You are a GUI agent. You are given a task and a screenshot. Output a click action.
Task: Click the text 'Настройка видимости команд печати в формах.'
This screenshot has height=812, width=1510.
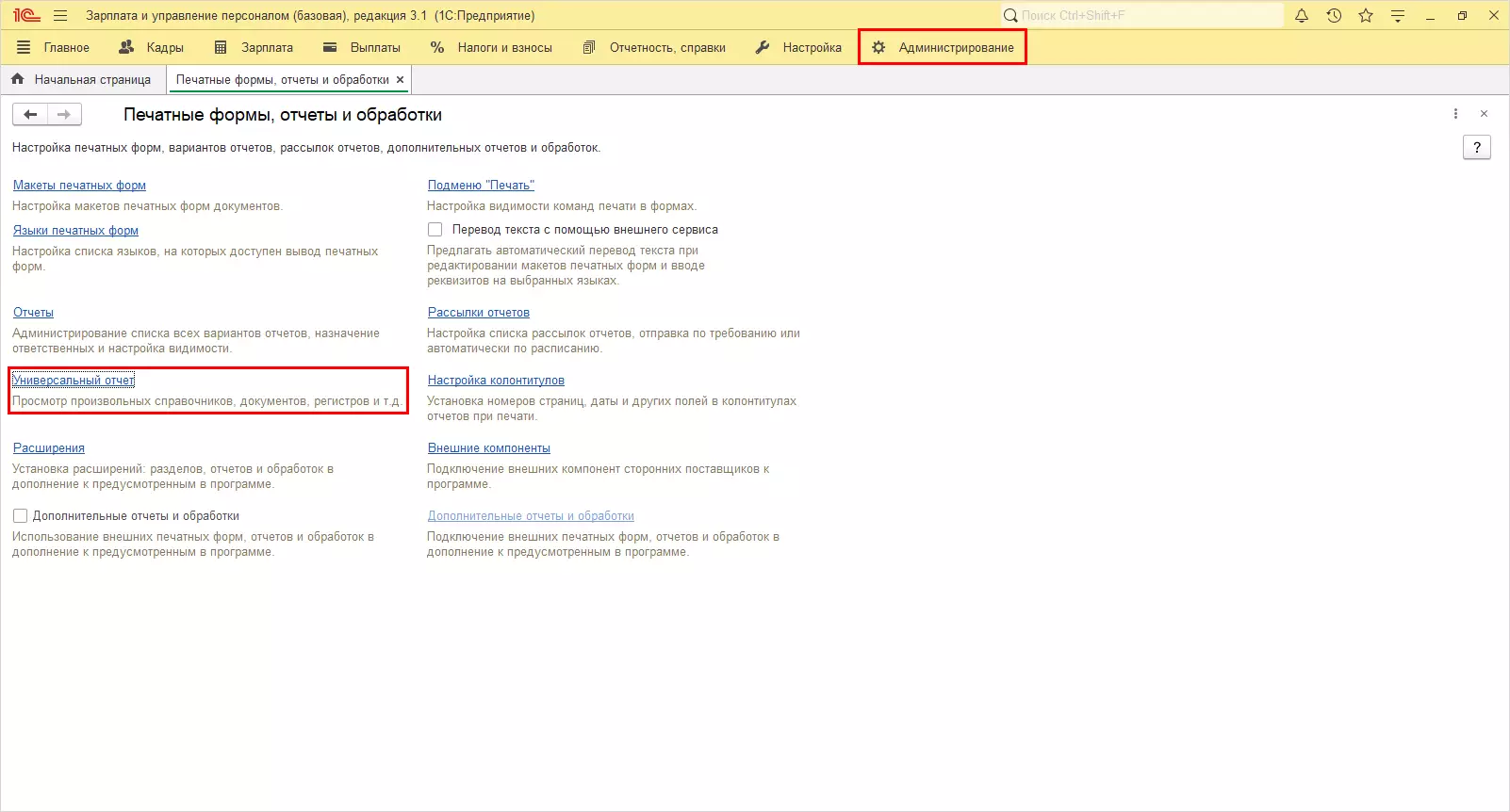[x=562, y=206]
